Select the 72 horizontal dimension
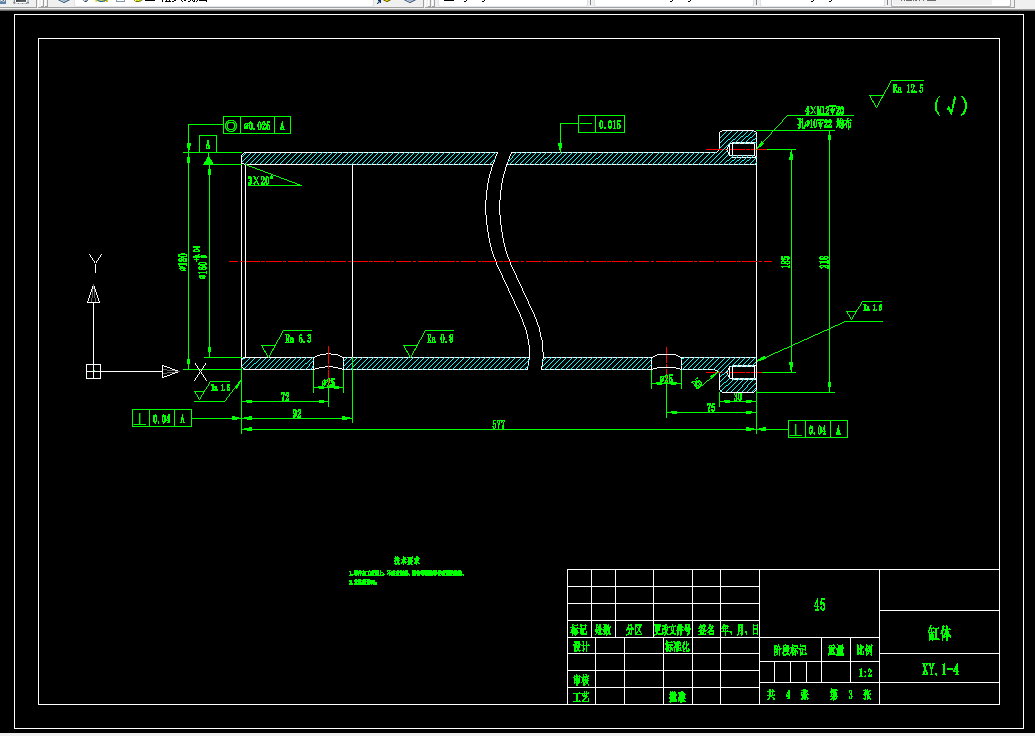 (x=285, y=397)
